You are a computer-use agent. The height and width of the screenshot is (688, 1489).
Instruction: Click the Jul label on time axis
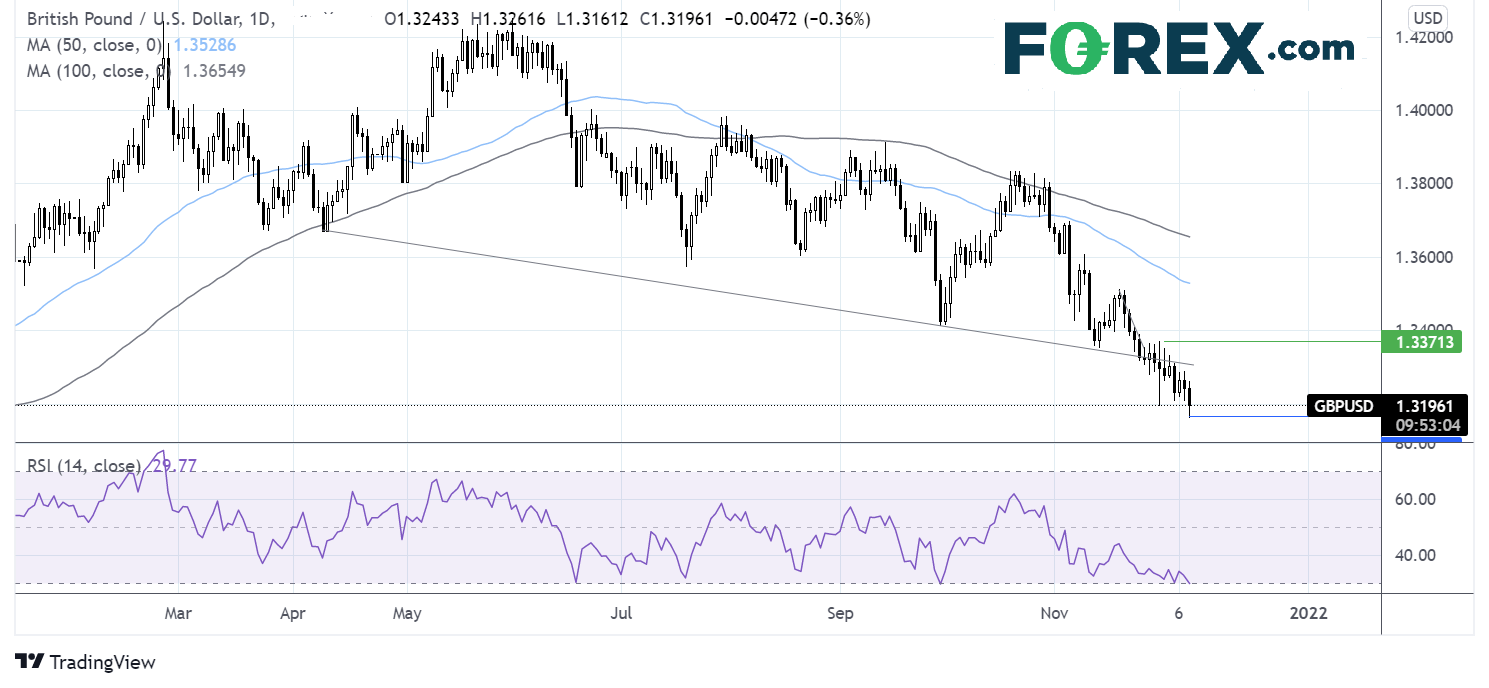pyautogui.click(x=622, y=613)
